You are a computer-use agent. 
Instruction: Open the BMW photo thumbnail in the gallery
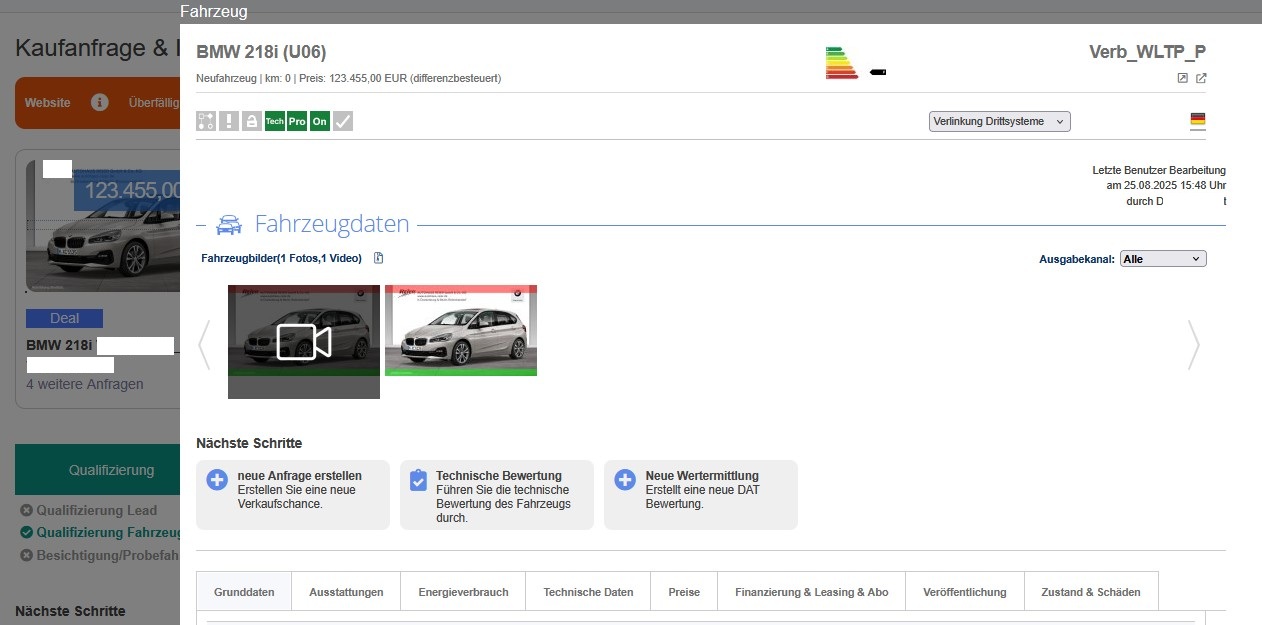[x=461, y=330]
